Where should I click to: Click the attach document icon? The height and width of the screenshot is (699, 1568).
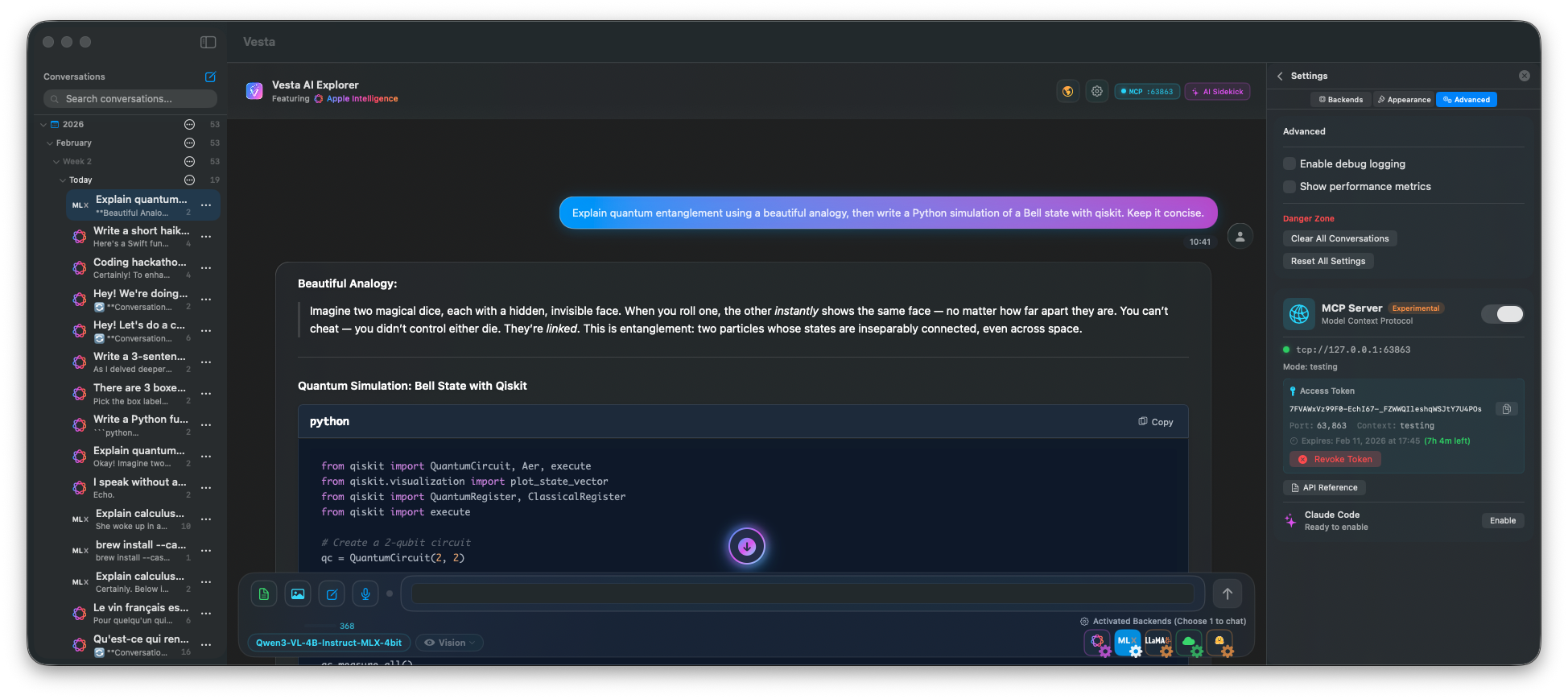(x=264, y=594)
